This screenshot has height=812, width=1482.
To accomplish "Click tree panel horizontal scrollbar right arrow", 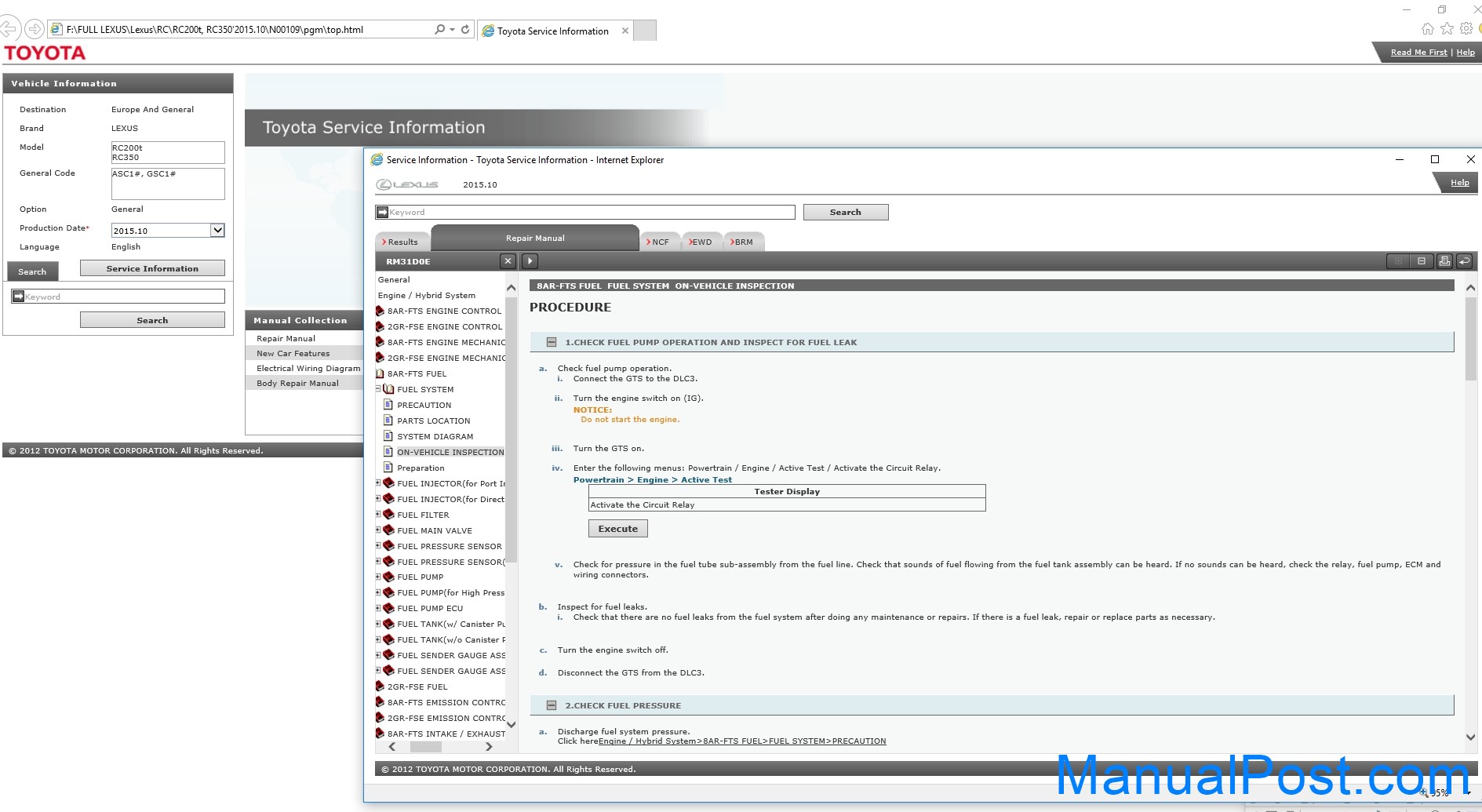I will coord(489,747).
